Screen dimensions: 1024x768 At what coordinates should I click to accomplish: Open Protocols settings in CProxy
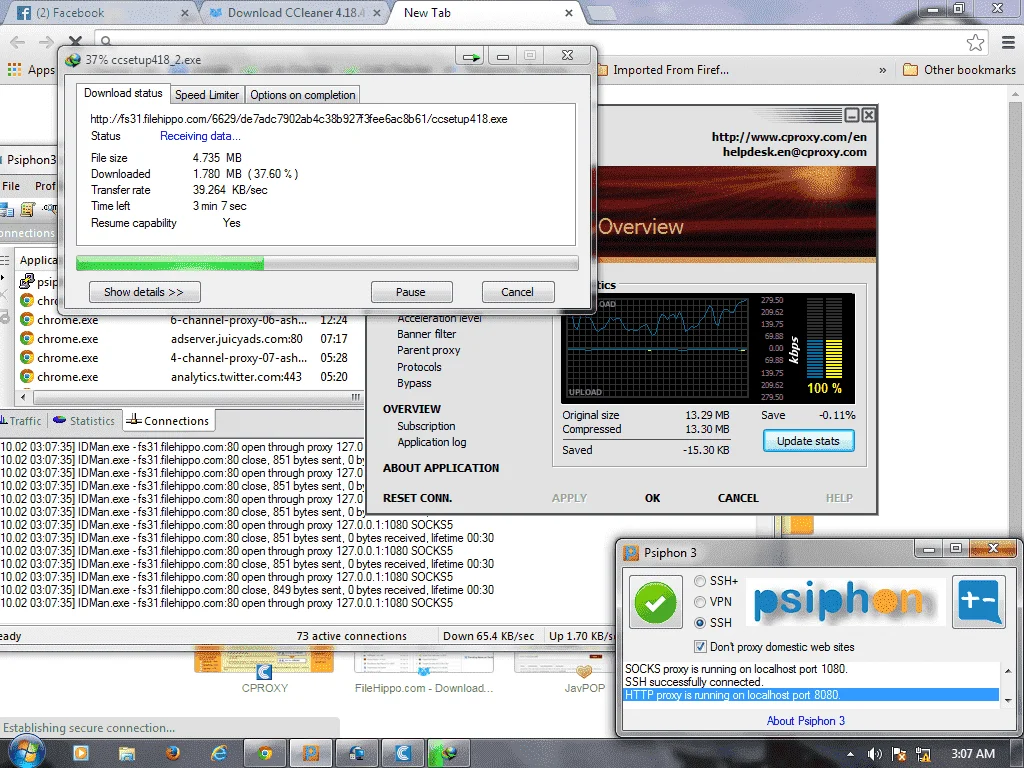pyautogui.click(x=419, y=367)
